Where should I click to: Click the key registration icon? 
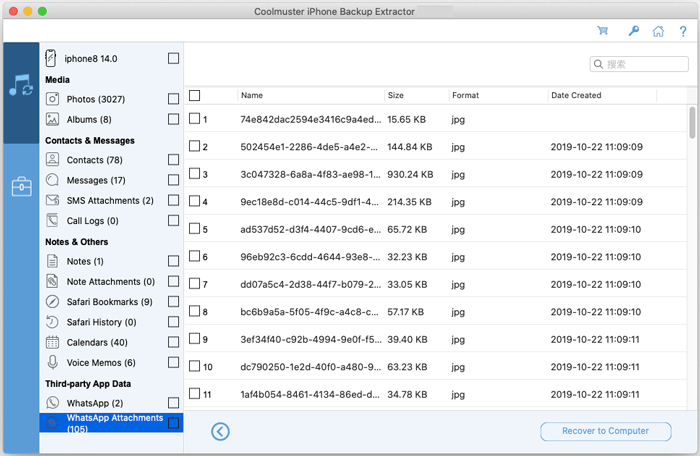pos(633,31)
